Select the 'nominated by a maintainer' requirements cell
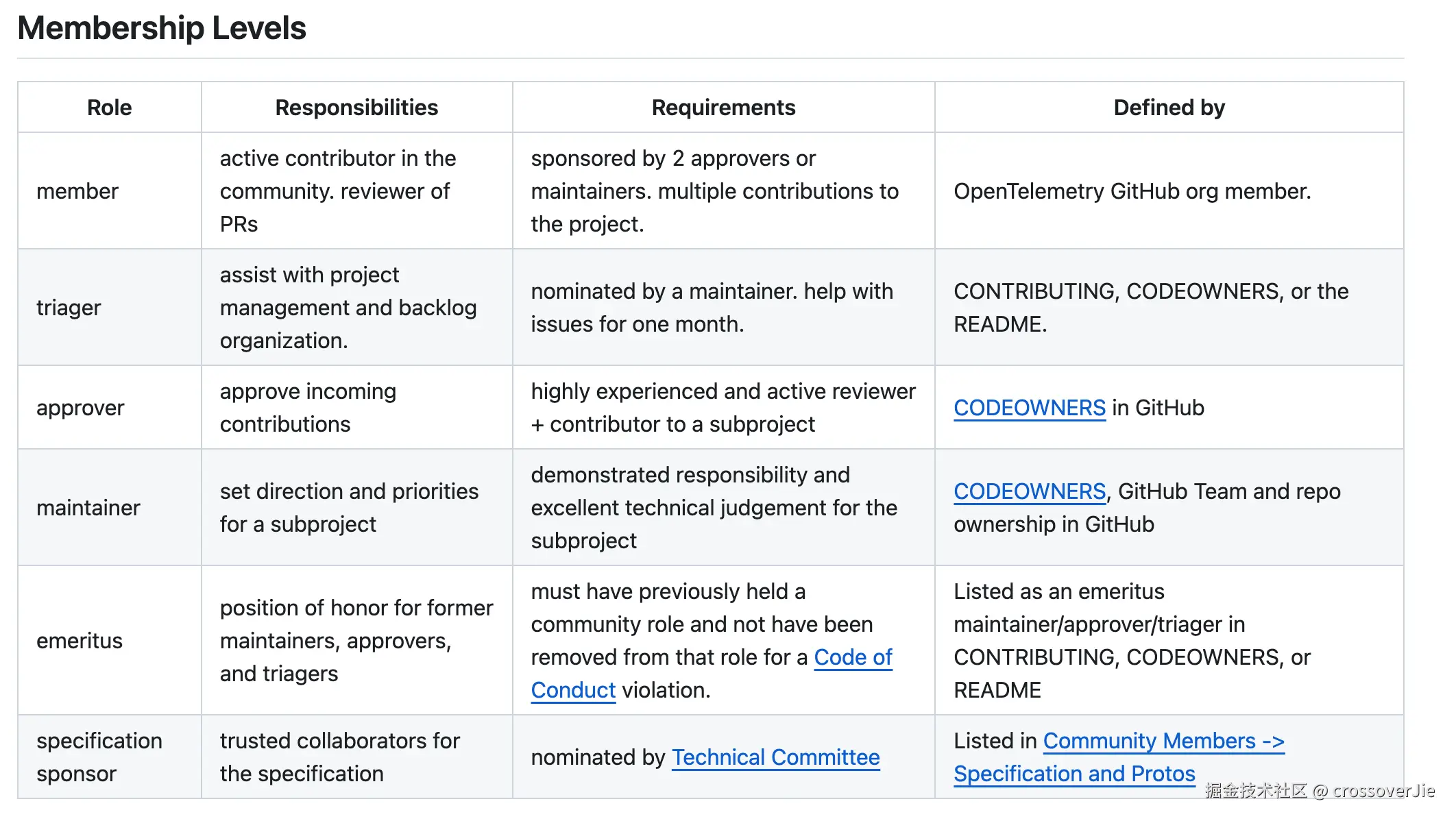Screen dimensions: 1456x821 click(x=712, y=308)
